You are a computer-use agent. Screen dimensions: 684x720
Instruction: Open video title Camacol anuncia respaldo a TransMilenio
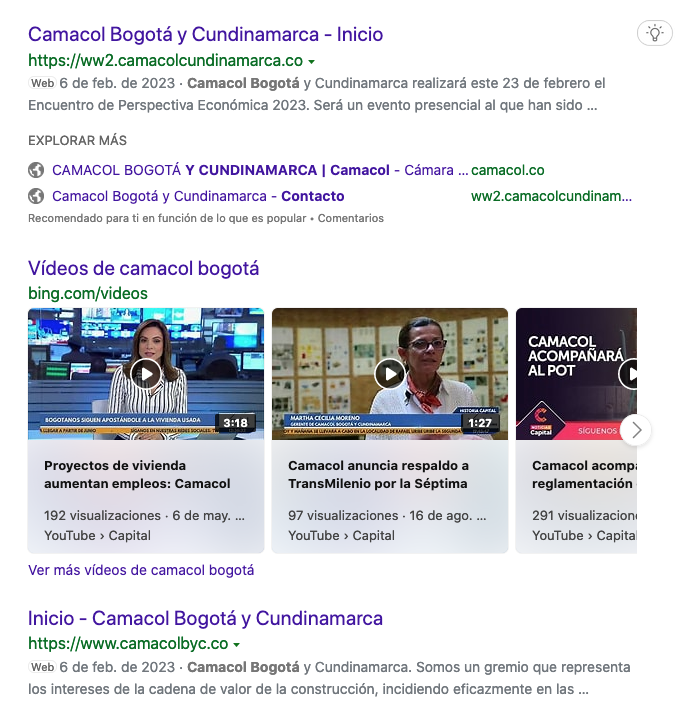point(378,474)
